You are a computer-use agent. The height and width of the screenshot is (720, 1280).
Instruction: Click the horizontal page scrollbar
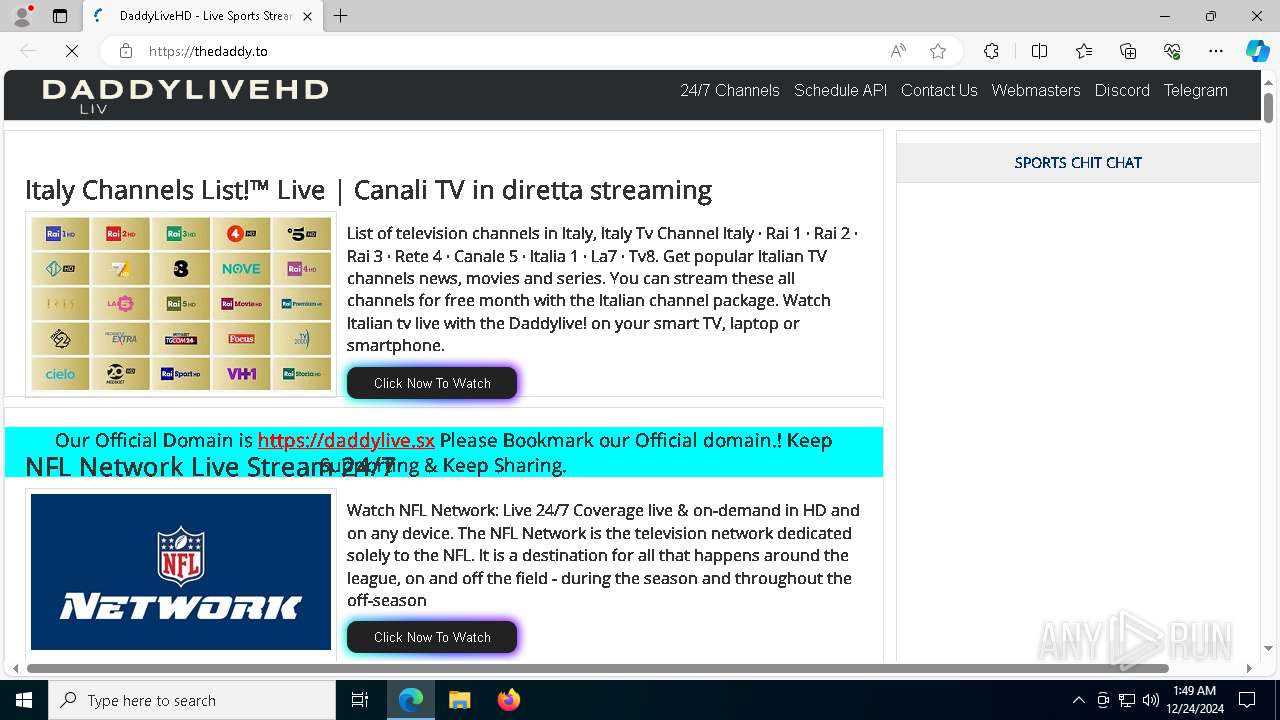(x=598, y=668)
